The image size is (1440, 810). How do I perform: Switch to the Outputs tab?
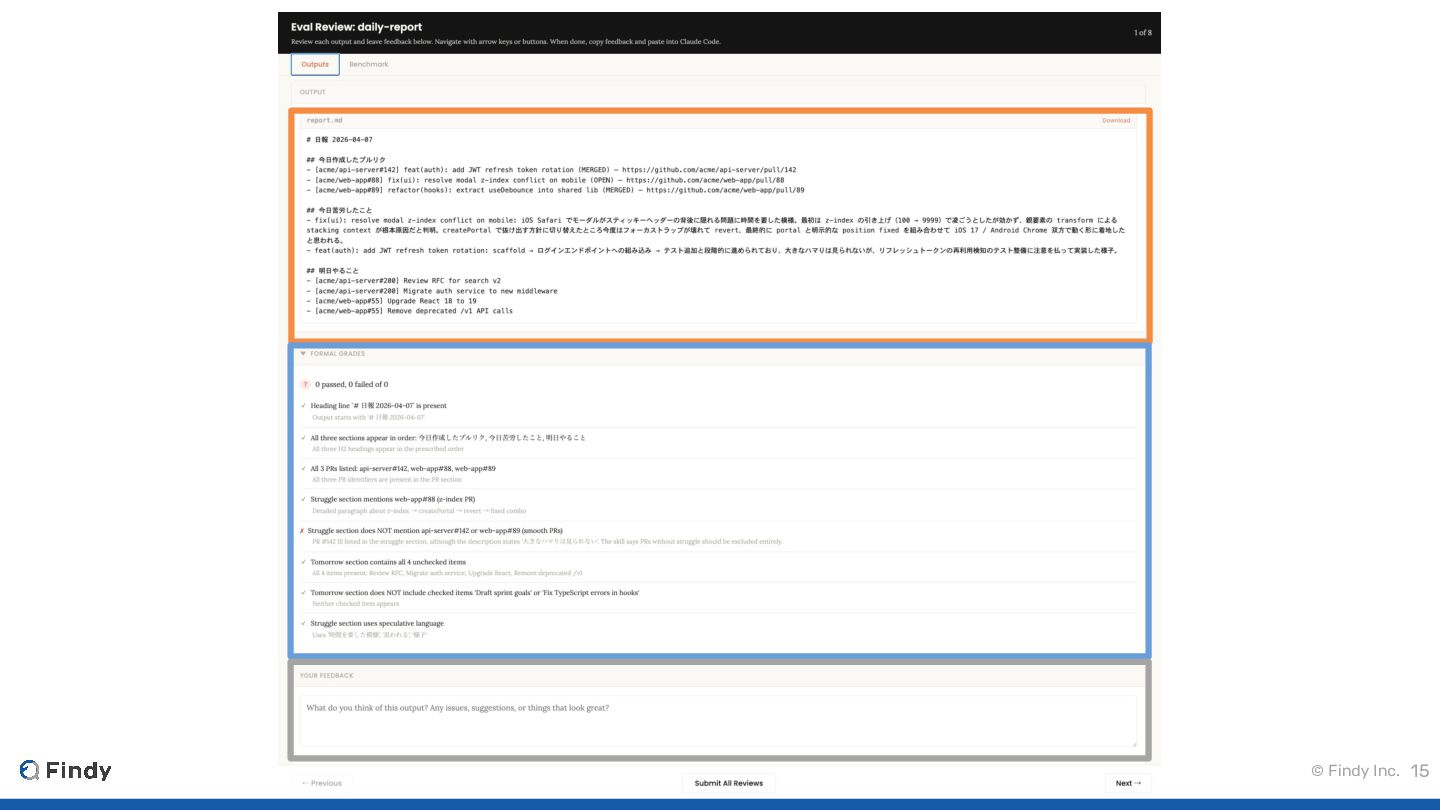315,64
